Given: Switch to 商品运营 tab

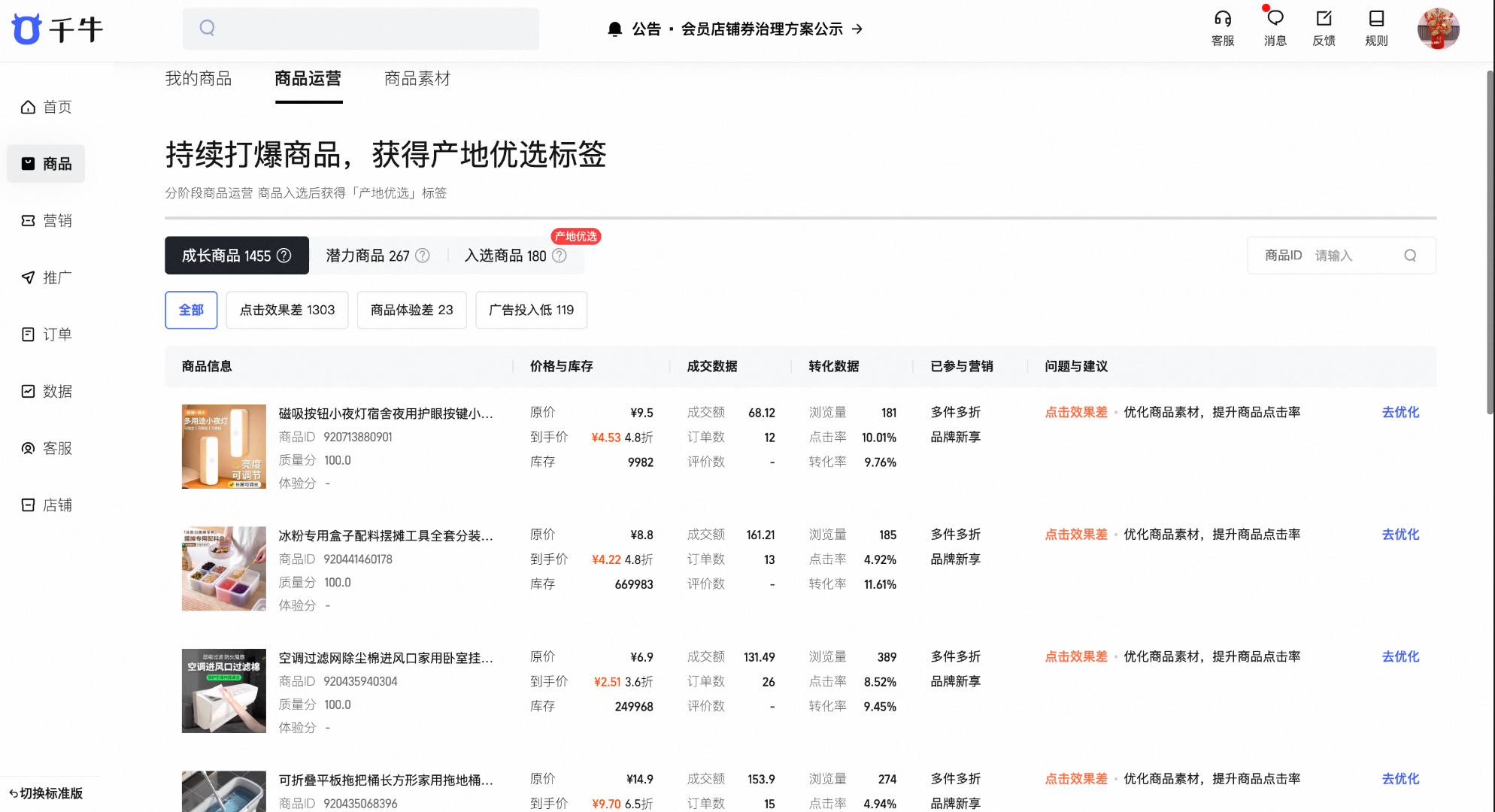Looking at the screenshot, I should (308, 79).
